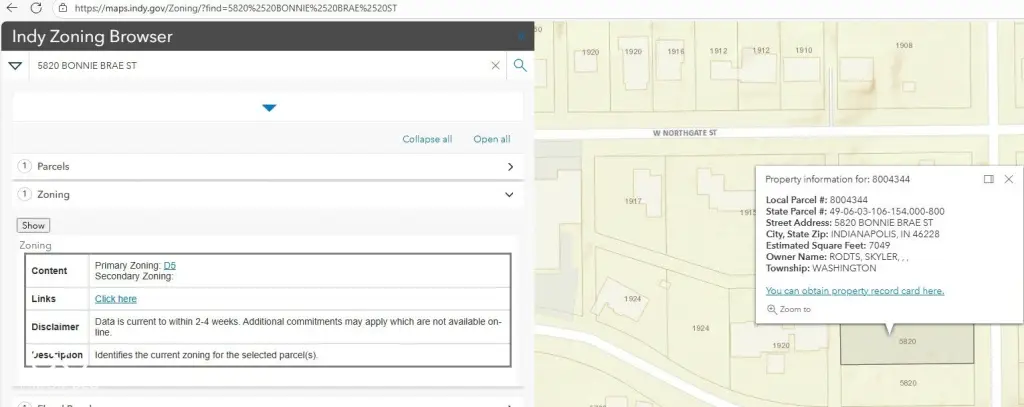This screenshot has height=407, width=1024.
Task: Click the magnifying glass search icon
Action: point(520,66)
